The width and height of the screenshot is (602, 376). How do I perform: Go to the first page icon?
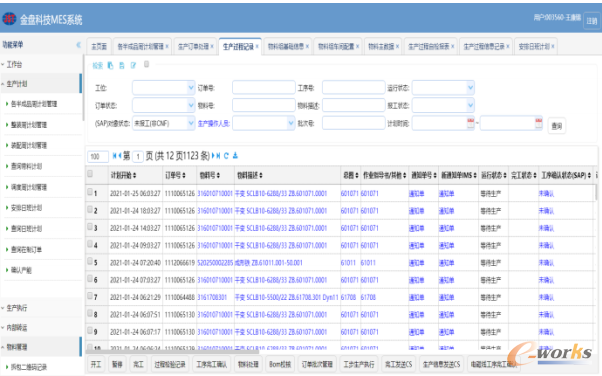(x=114, y=156)
